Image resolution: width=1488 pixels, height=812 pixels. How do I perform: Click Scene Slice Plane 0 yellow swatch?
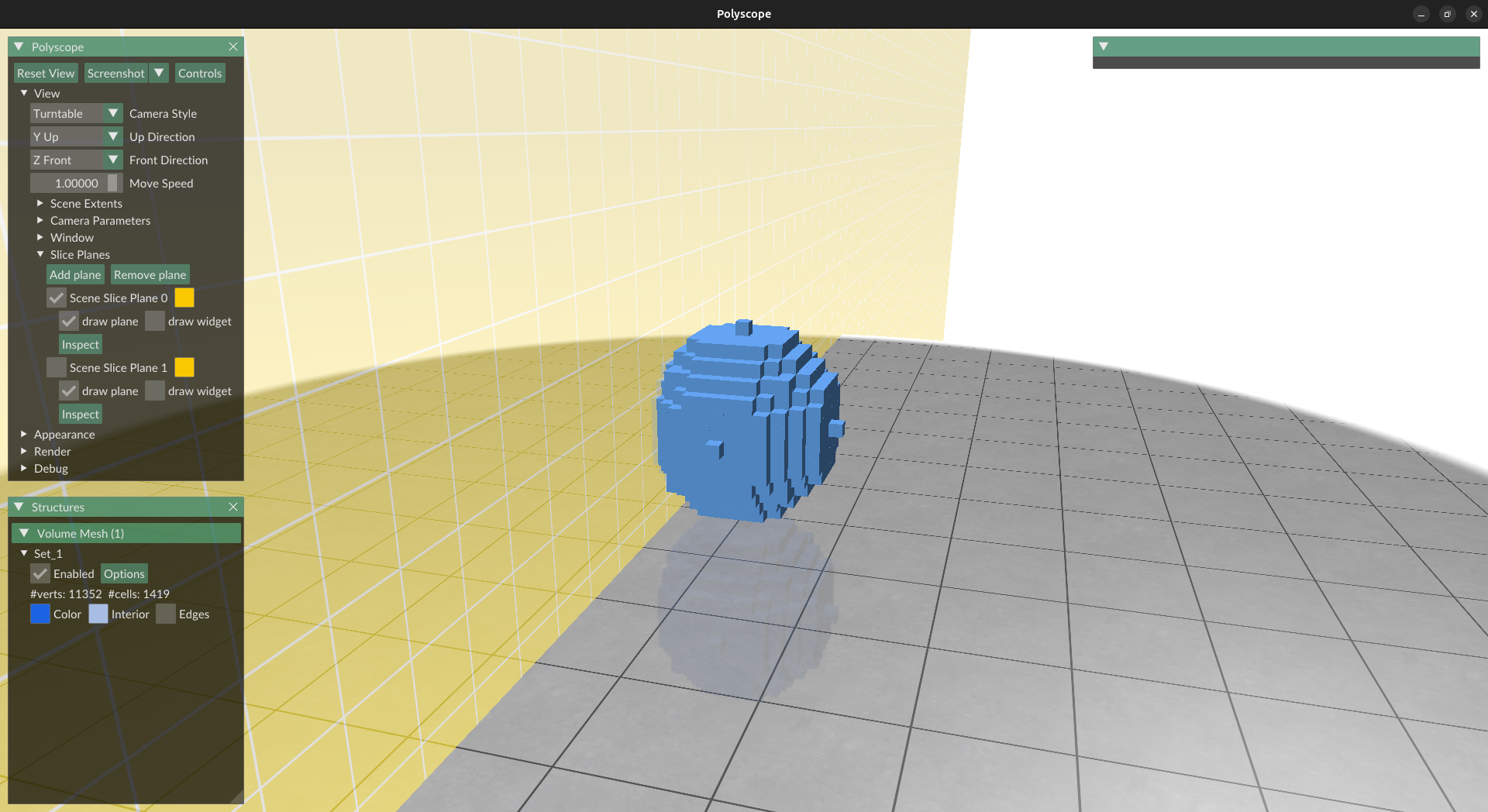pos(184,298)
